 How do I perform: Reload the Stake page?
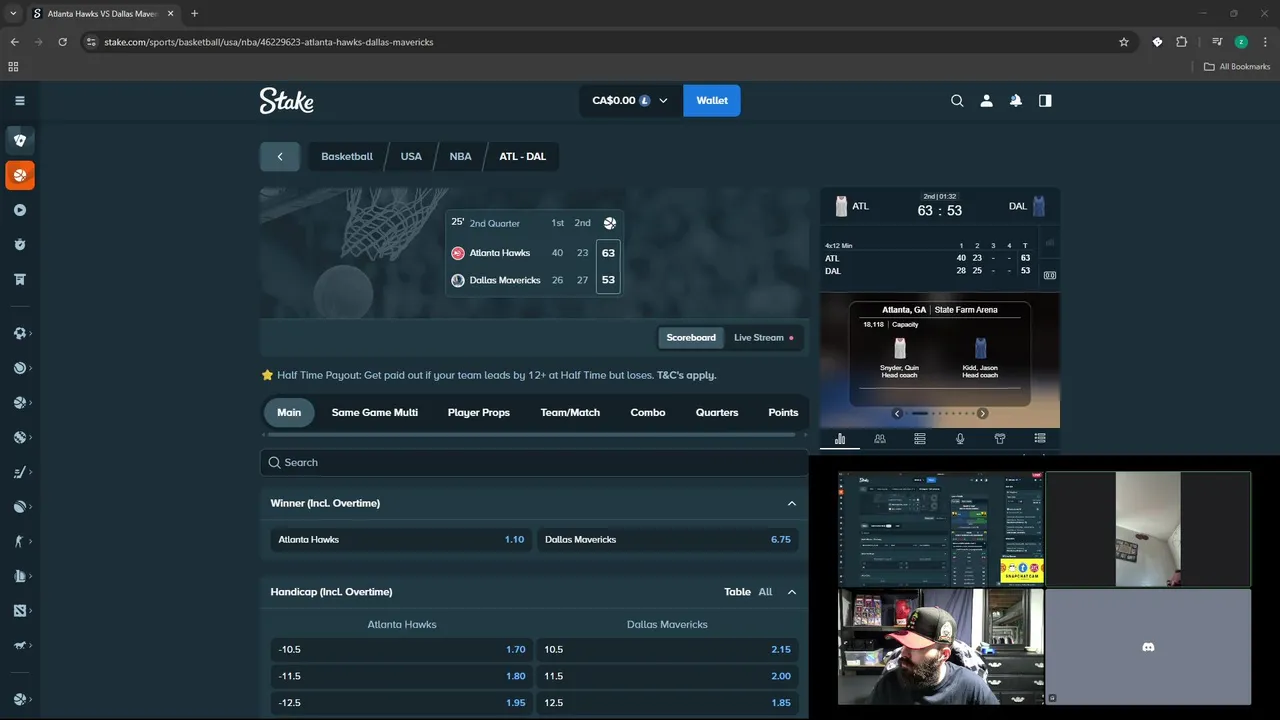[62, 42]
